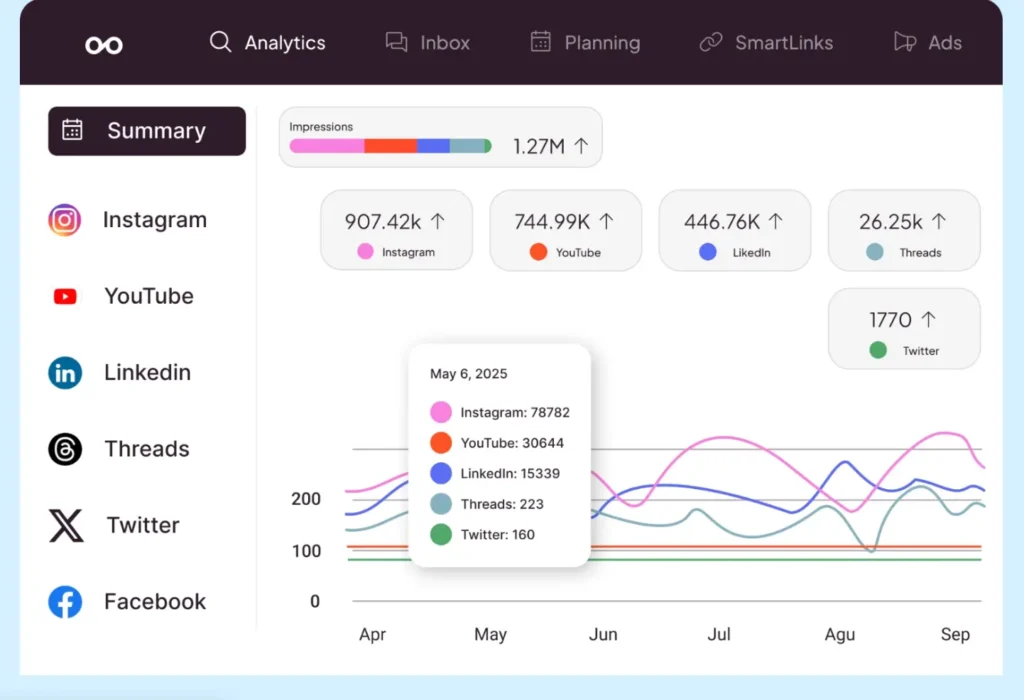
Task: Click the Twitter X icon
Action: (64, 525)
